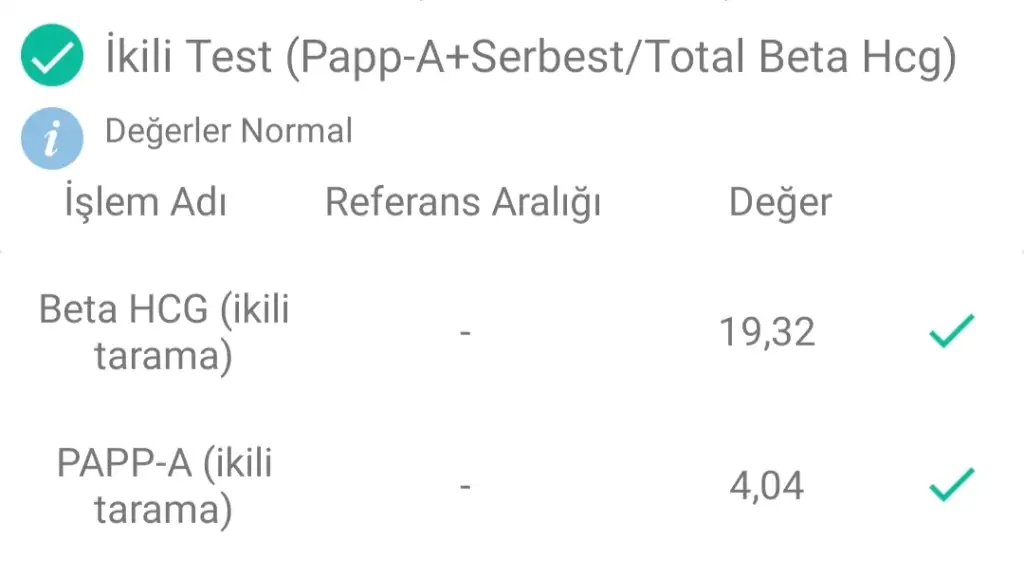Select the PAPP-A (ikili tarama) row label
This screenshot has width=1024, height=561.
pos(164,487)
